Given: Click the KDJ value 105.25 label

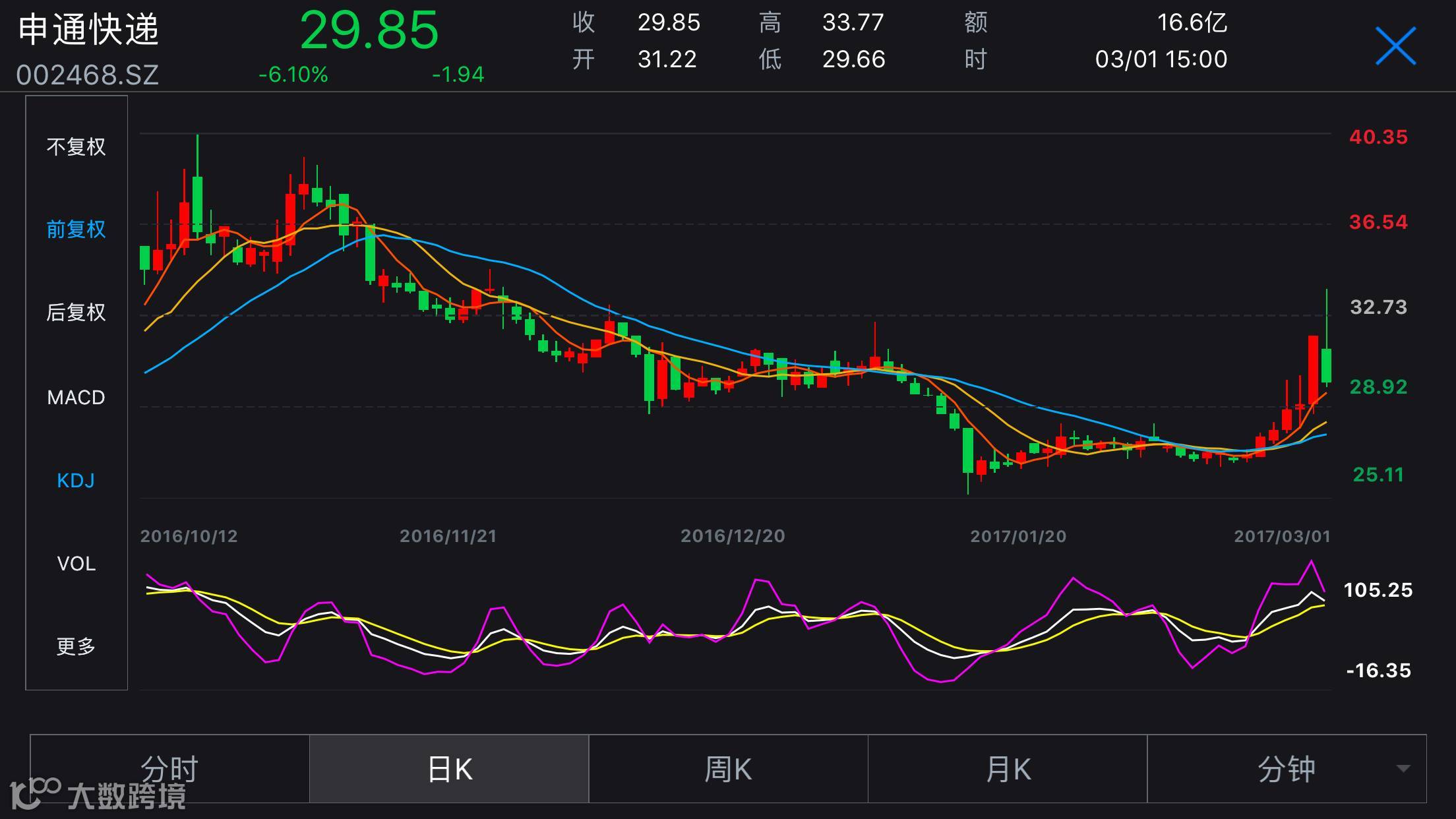Looking at the screenshot, I should (1378, 590).
